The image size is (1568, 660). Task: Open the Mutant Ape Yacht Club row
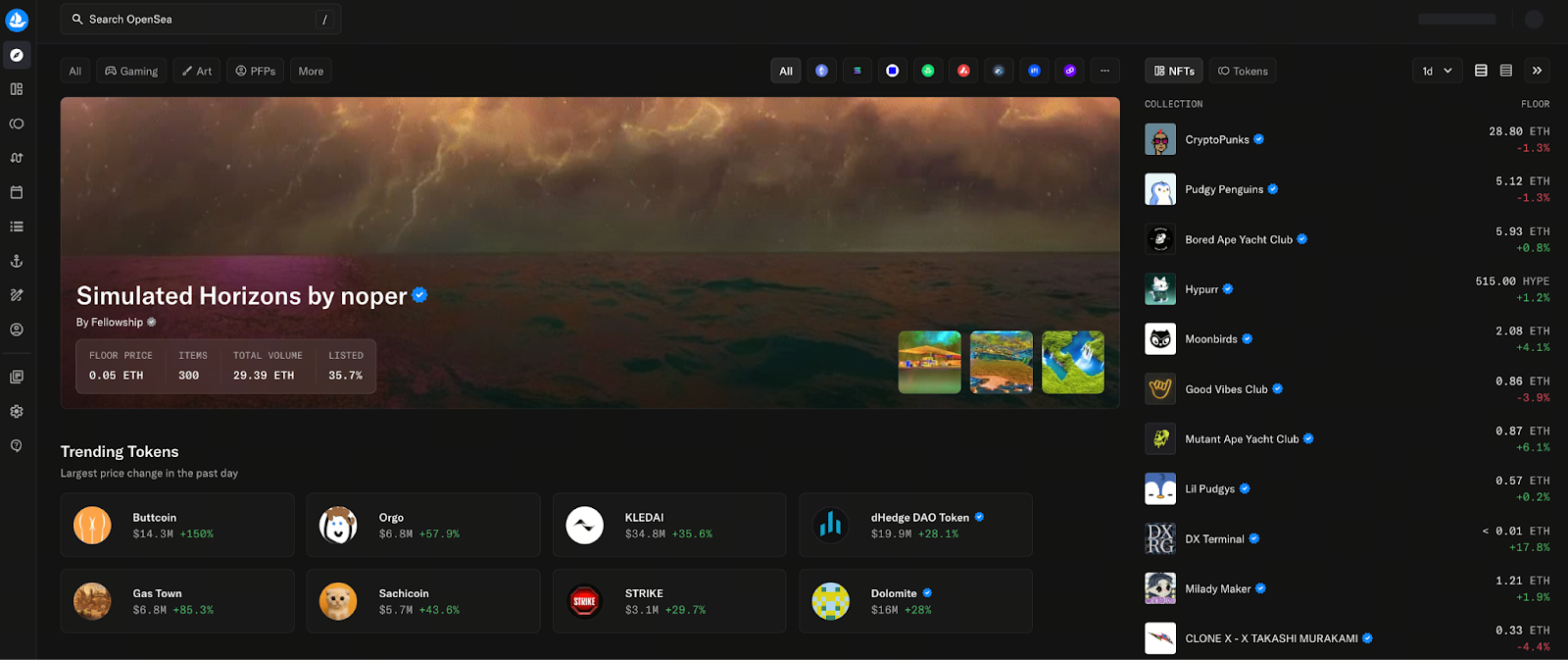click(x=1347, y=439)
